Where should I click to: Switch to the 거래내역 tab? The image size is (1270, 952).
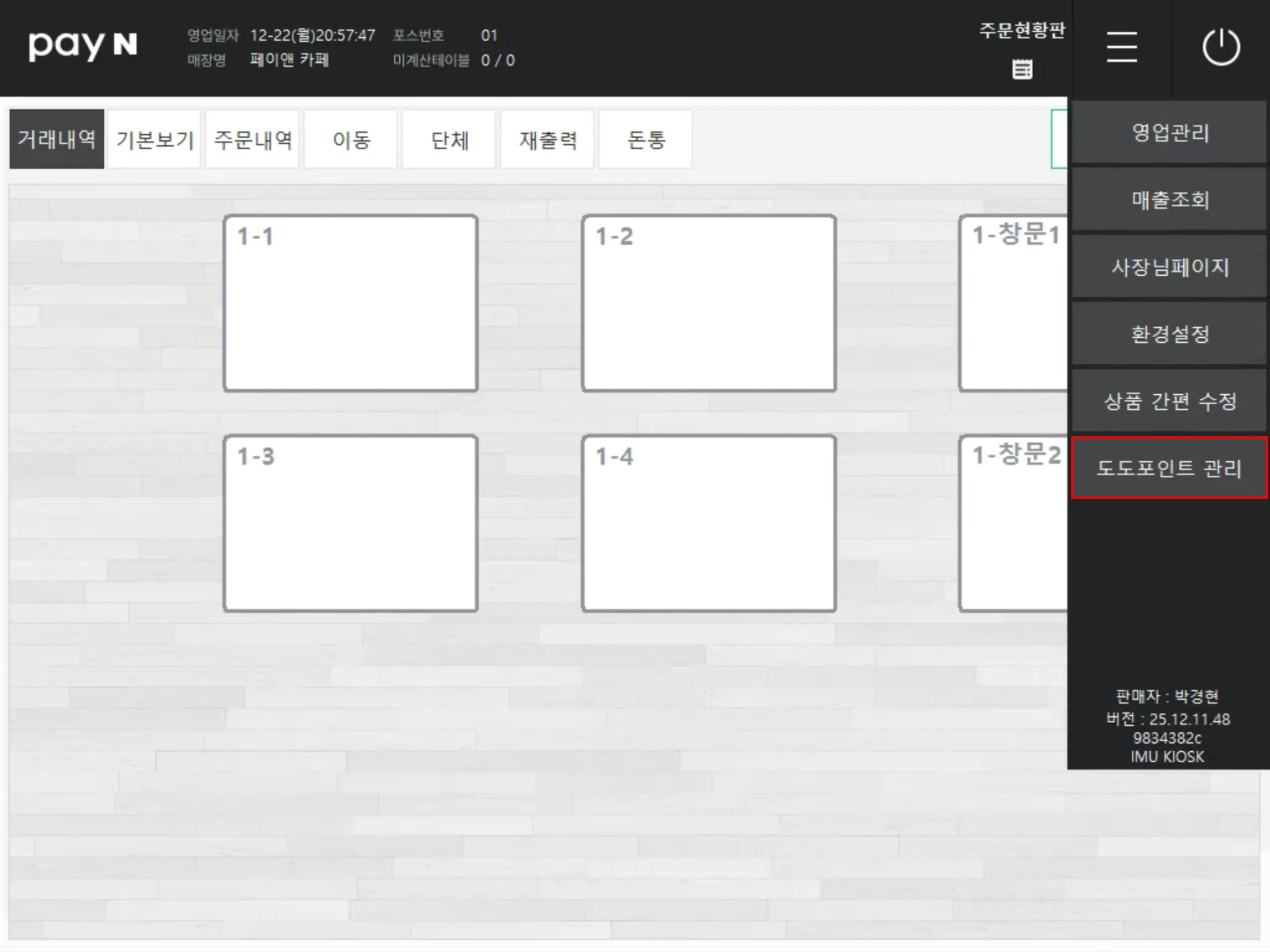point(56,139)
